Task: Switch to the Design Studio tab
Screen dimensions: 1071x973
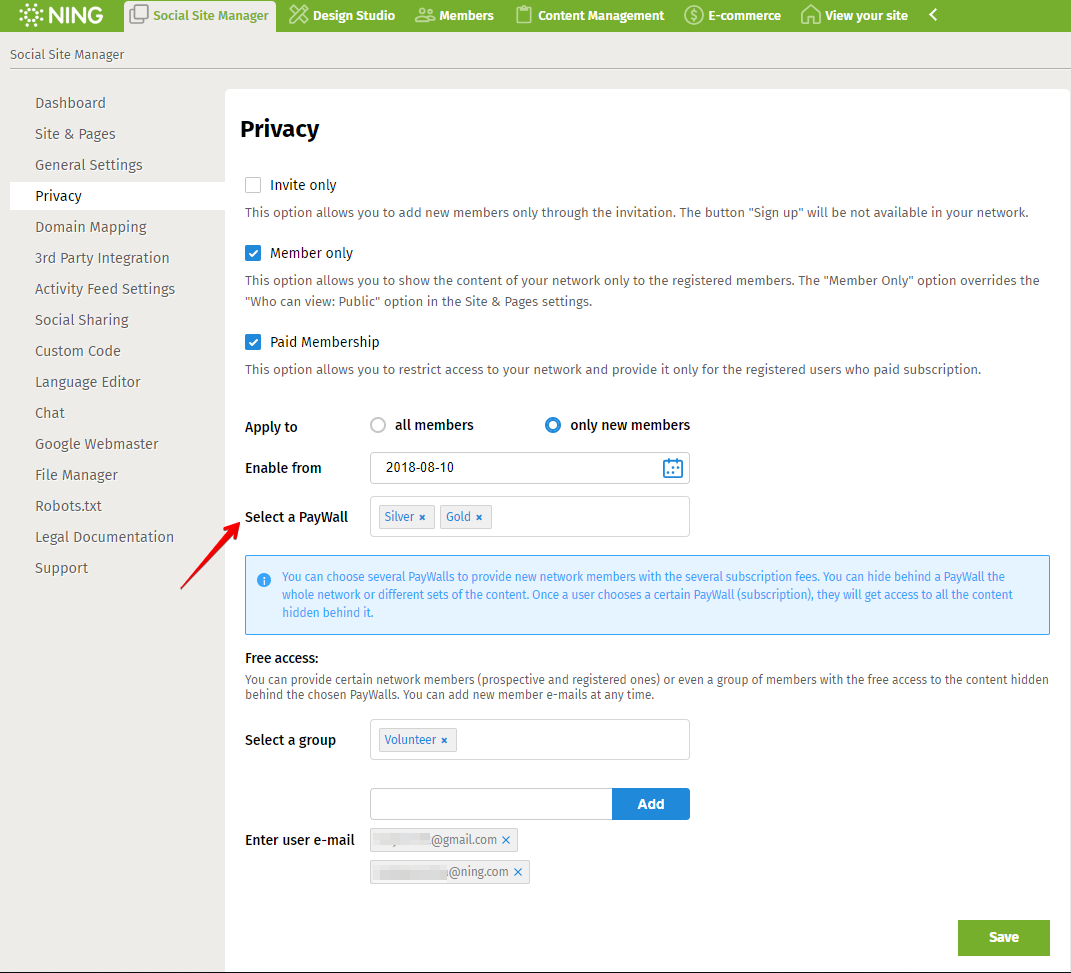Action: click(342, 15)
